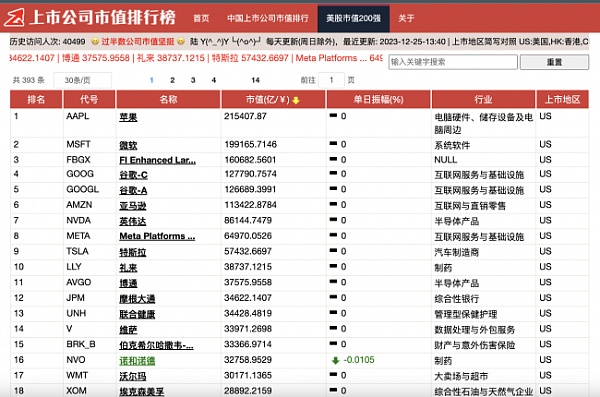Click the green down arrow for NVO row

[336, 360]
